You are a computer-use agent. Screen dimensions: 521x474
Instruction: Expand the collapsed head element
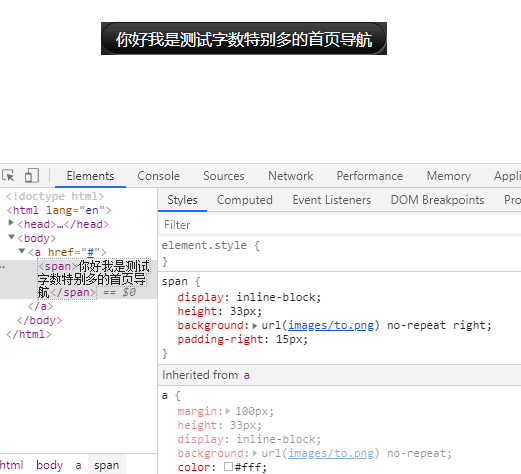coord(11,223)
